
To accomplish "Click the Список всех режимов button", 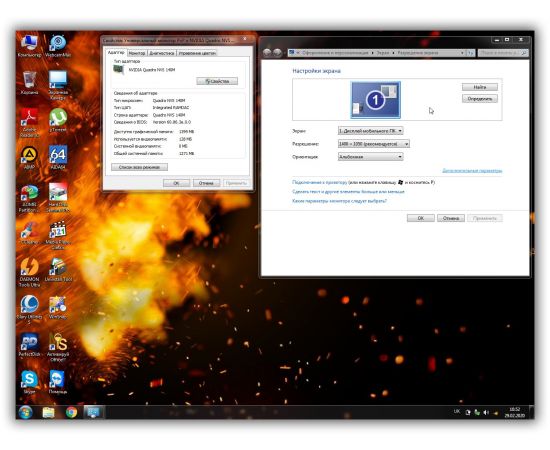I will tap(139, 167).
